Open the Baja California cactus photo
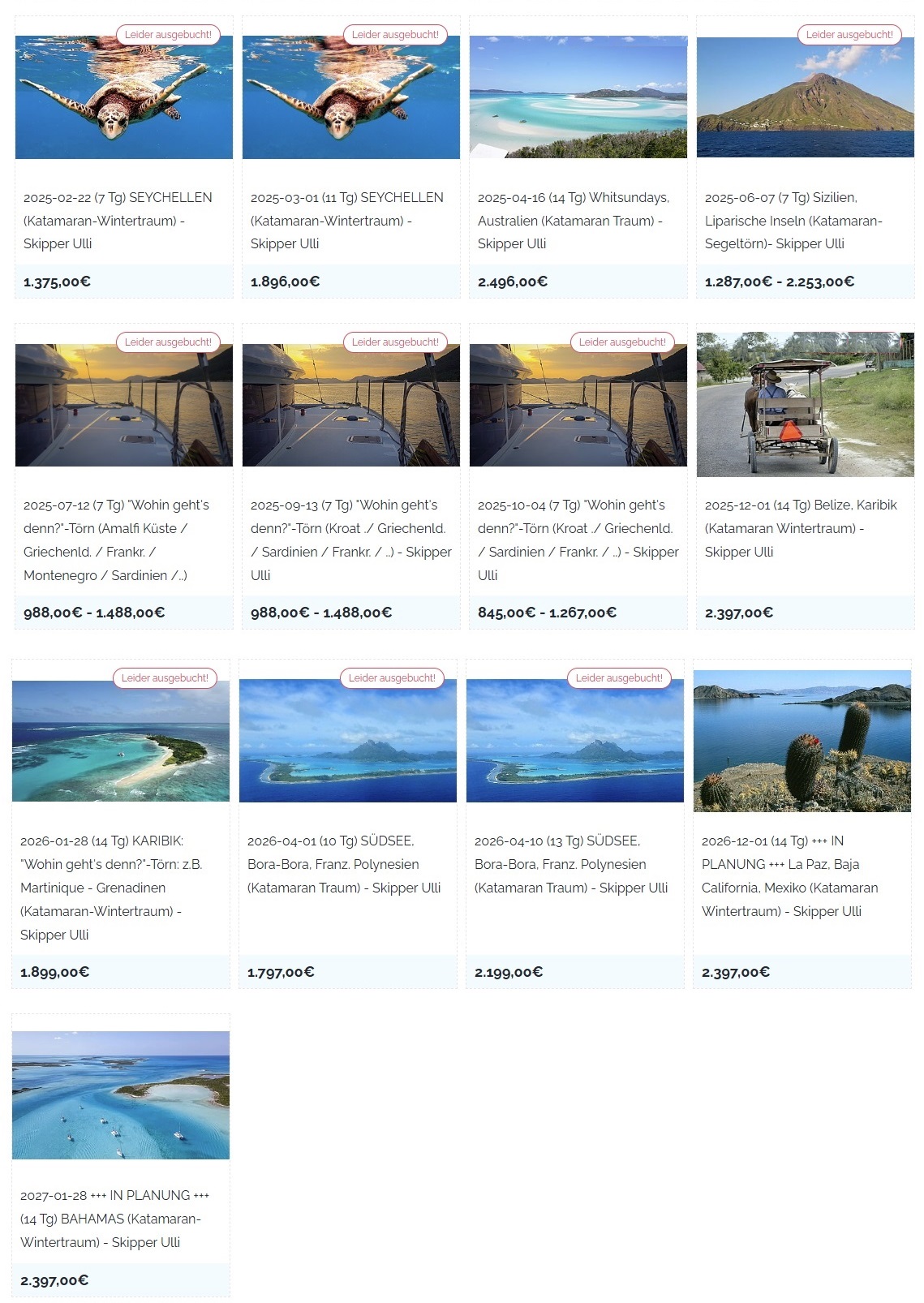924x1303 pixels. [802, 741]
